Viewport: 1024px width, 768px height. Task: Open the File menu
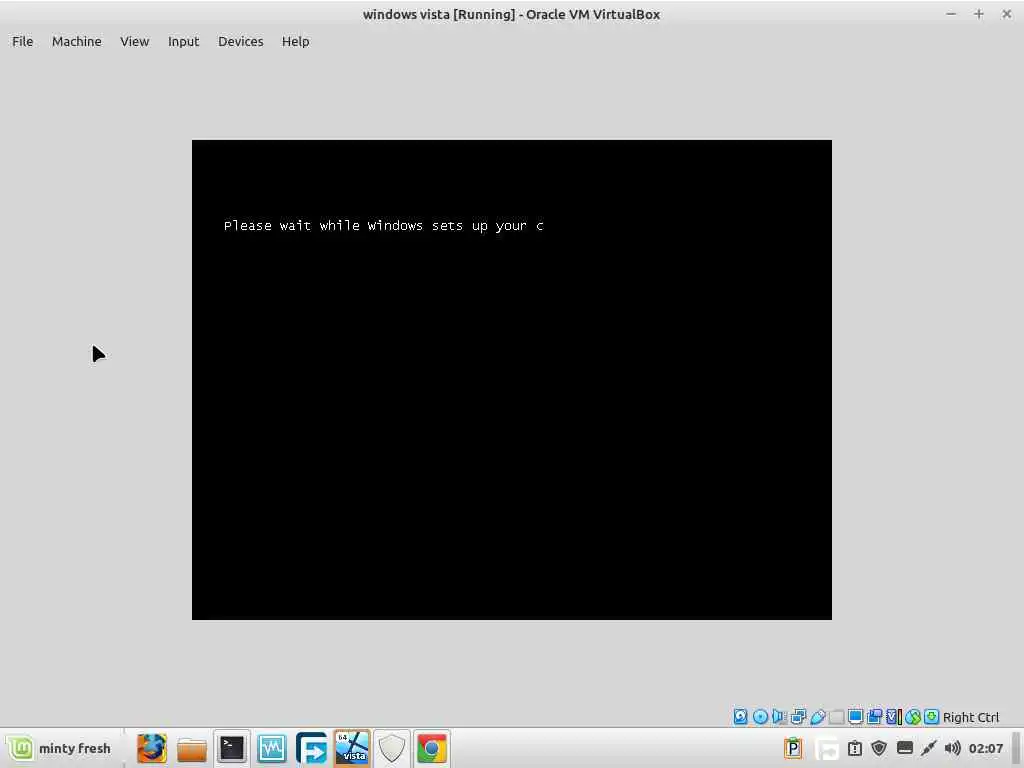22,41
